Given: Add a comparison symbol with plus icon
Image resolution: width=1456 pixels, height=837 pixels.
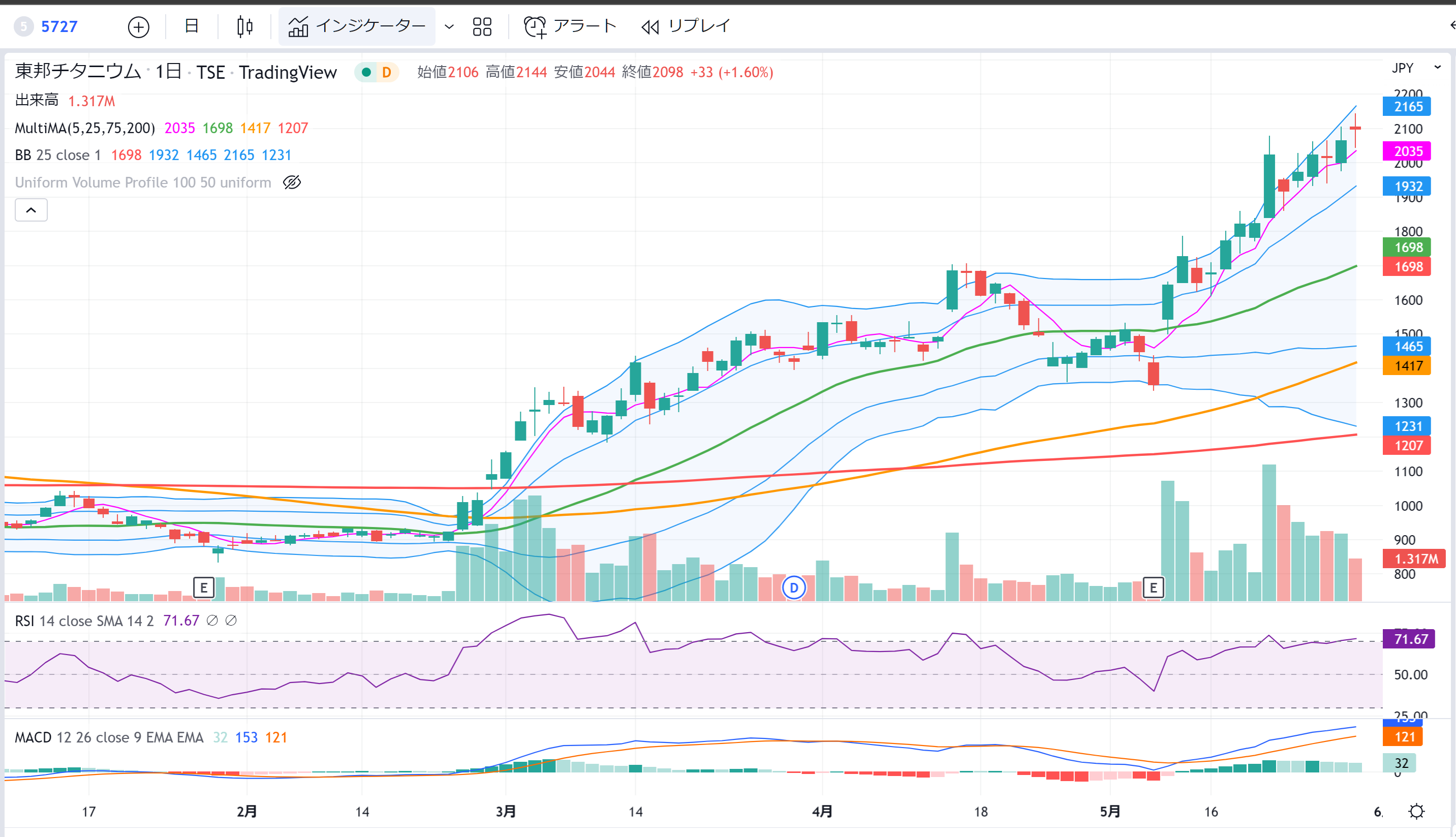Looking at the screenshot, I should [x=139, y=27].
